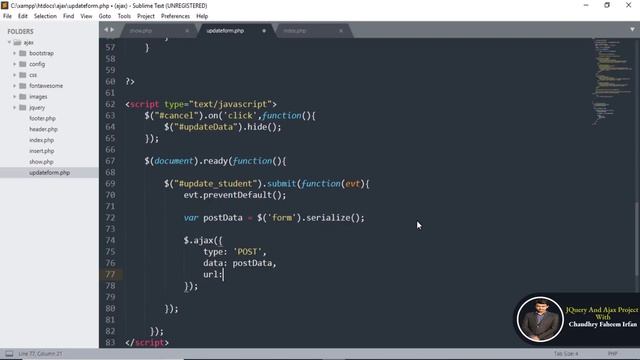Select the jquery folder icon
The height and width of the screenshot is (360, 640).
[23, 108]
